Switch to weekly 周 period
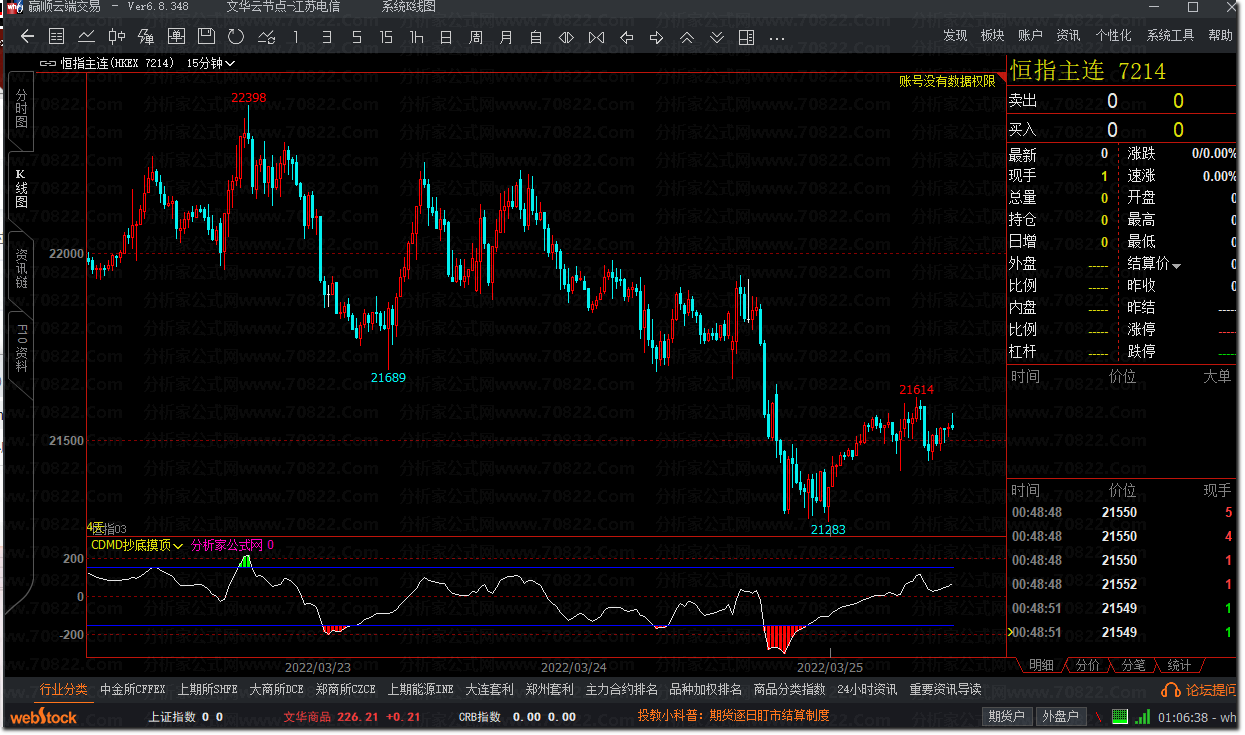The height and width of the screenshot is (735, 1245). click(476, 37)
